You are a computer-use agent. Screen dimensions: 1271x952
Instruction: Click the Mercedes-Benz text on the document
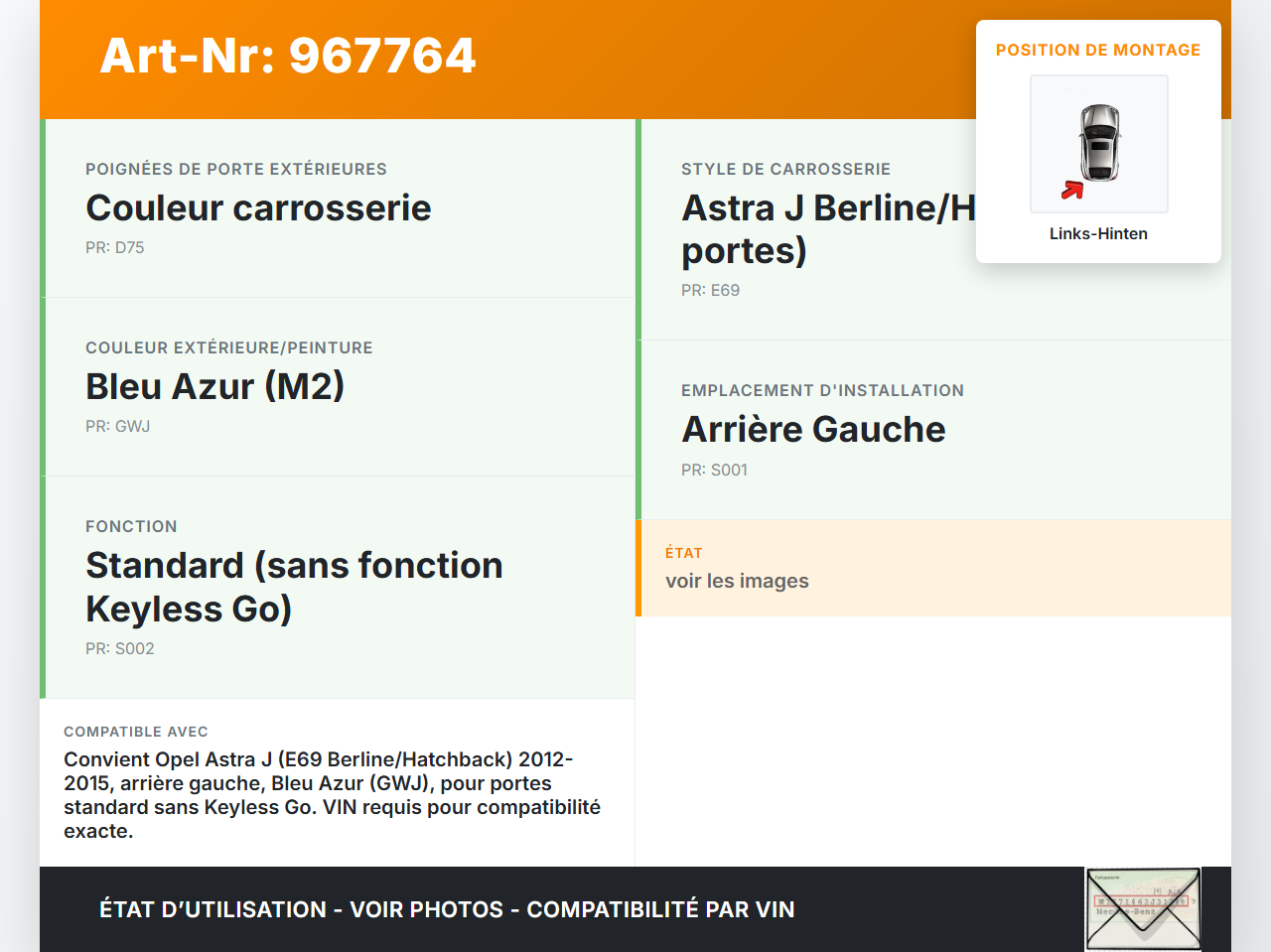point(1125,911)
